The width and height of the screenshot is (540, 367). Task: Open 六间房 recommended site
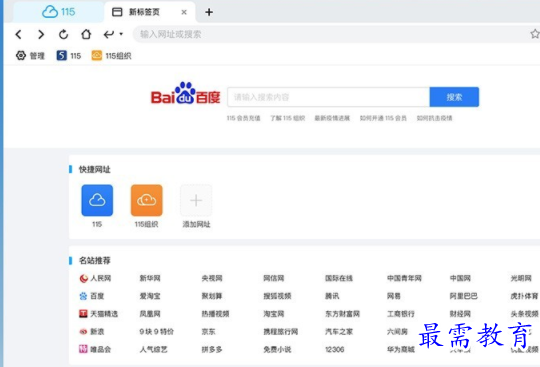tap(397, 332)
